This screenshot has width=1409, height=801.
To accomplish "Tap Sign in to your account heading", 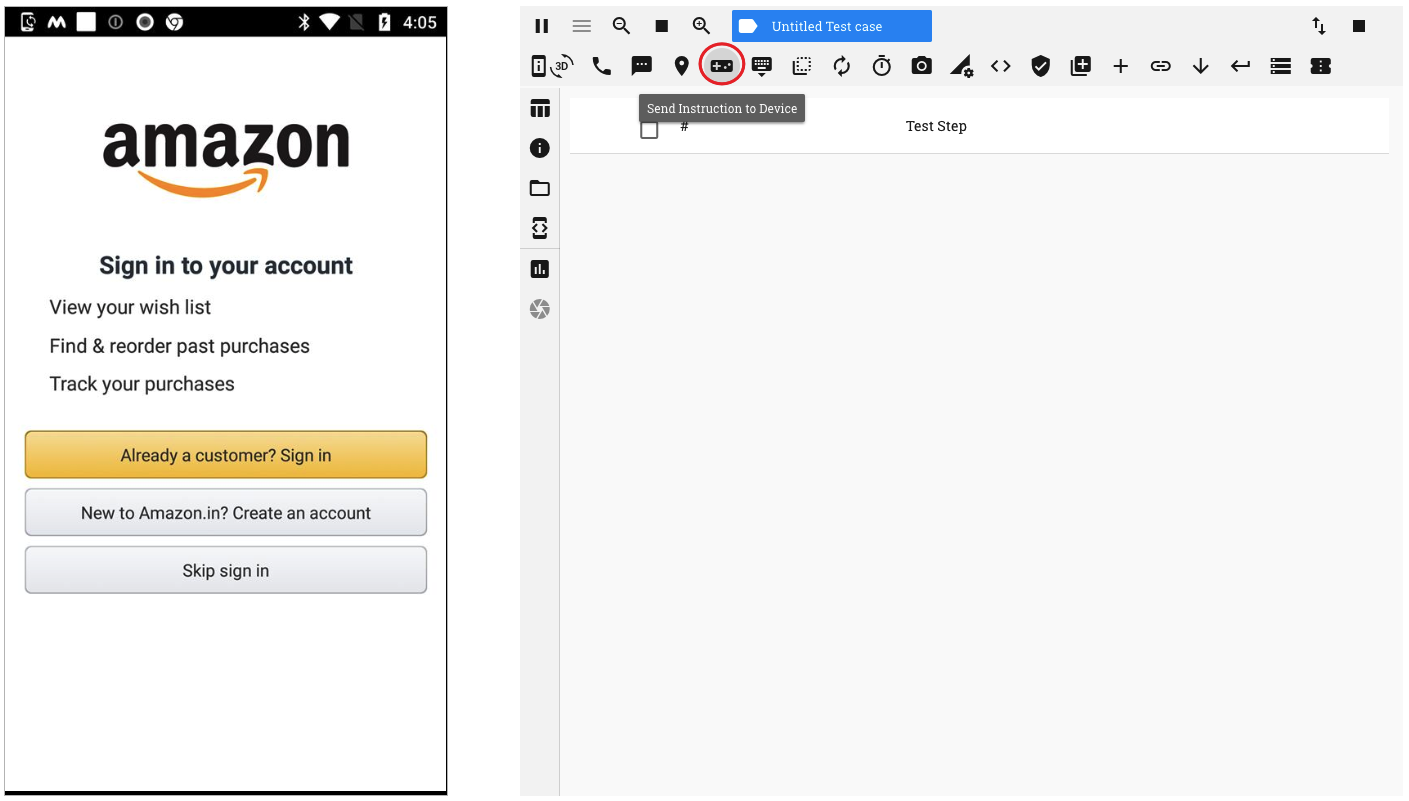I will point(226,266).
